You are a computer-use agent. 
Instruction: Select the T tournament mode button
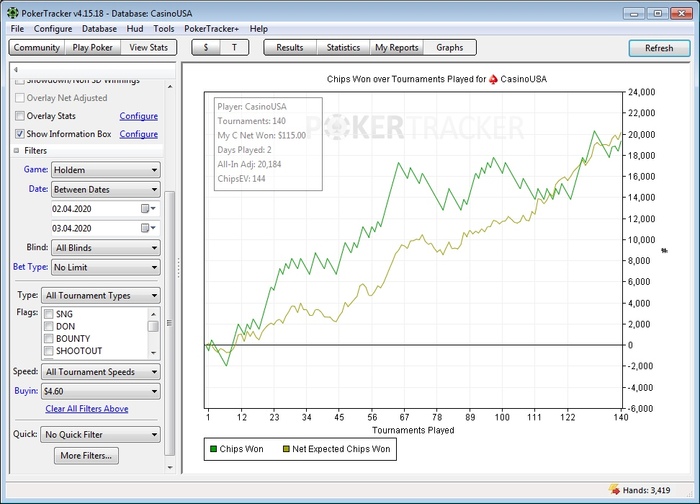(x=235, y=48)
